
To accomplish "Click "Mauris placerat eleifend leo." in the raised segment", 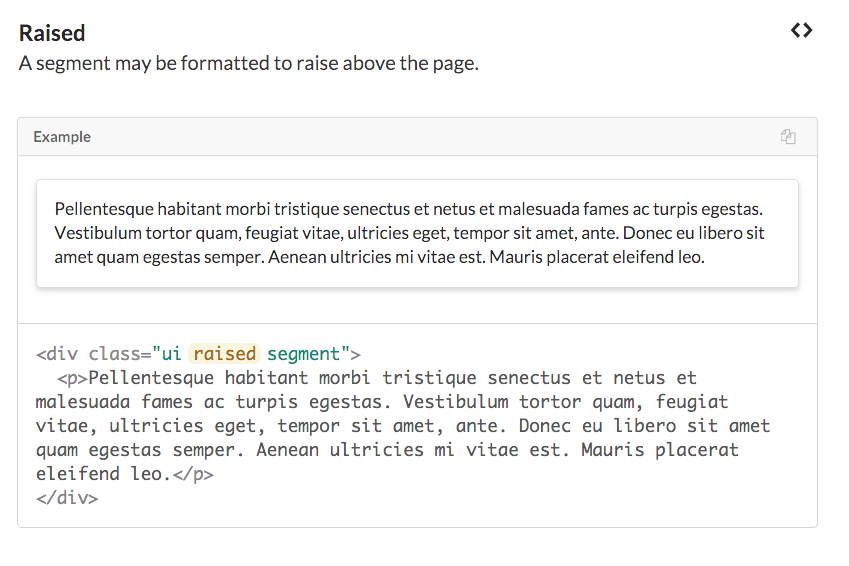I will tap(598, 257).
